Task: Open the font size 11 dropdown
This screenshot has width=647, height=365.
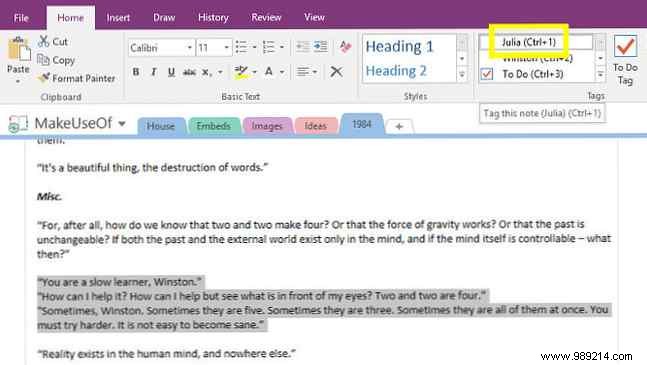Action: pyautogui.click(x=226, y=48)
